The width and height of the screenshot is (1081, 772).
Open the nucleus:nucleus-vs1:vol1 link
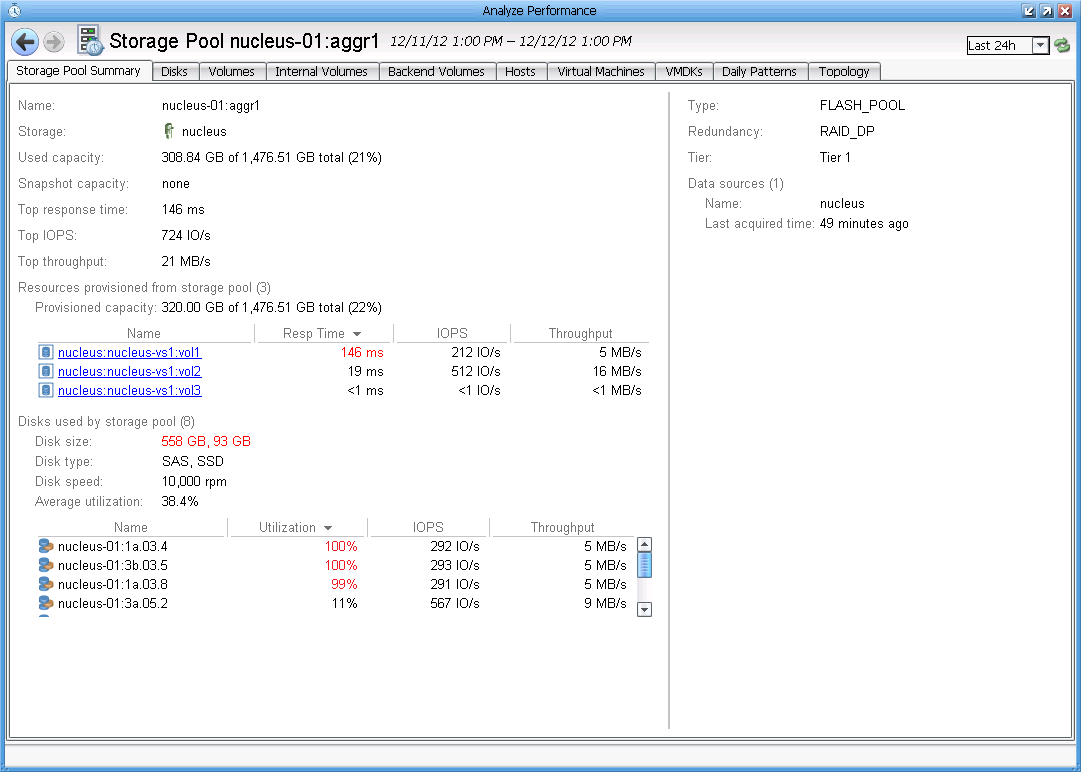130,353
